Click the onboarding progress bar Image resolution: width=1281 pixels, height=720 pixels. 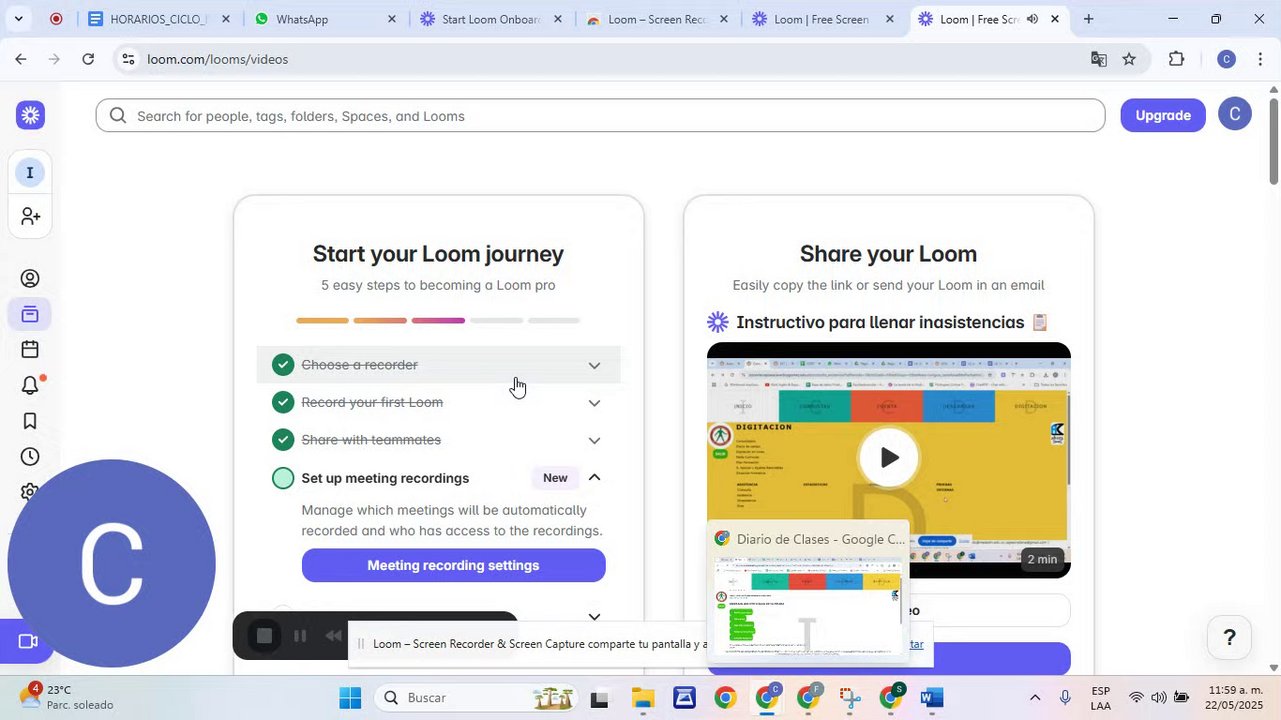pyautogui.click(x=438, y=320)
